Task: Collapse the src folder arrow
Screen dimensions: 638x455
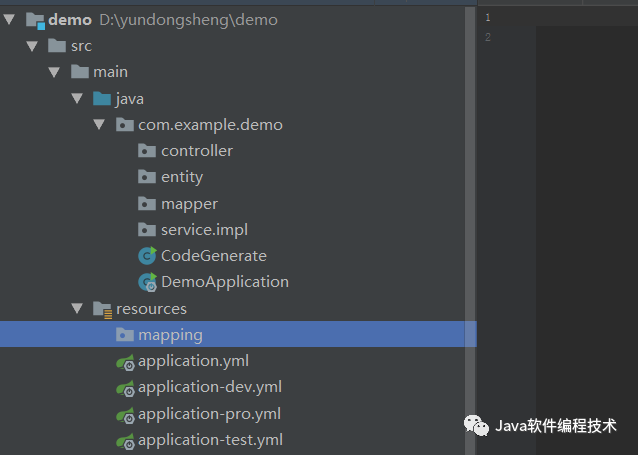Action: tap(32, 46)
